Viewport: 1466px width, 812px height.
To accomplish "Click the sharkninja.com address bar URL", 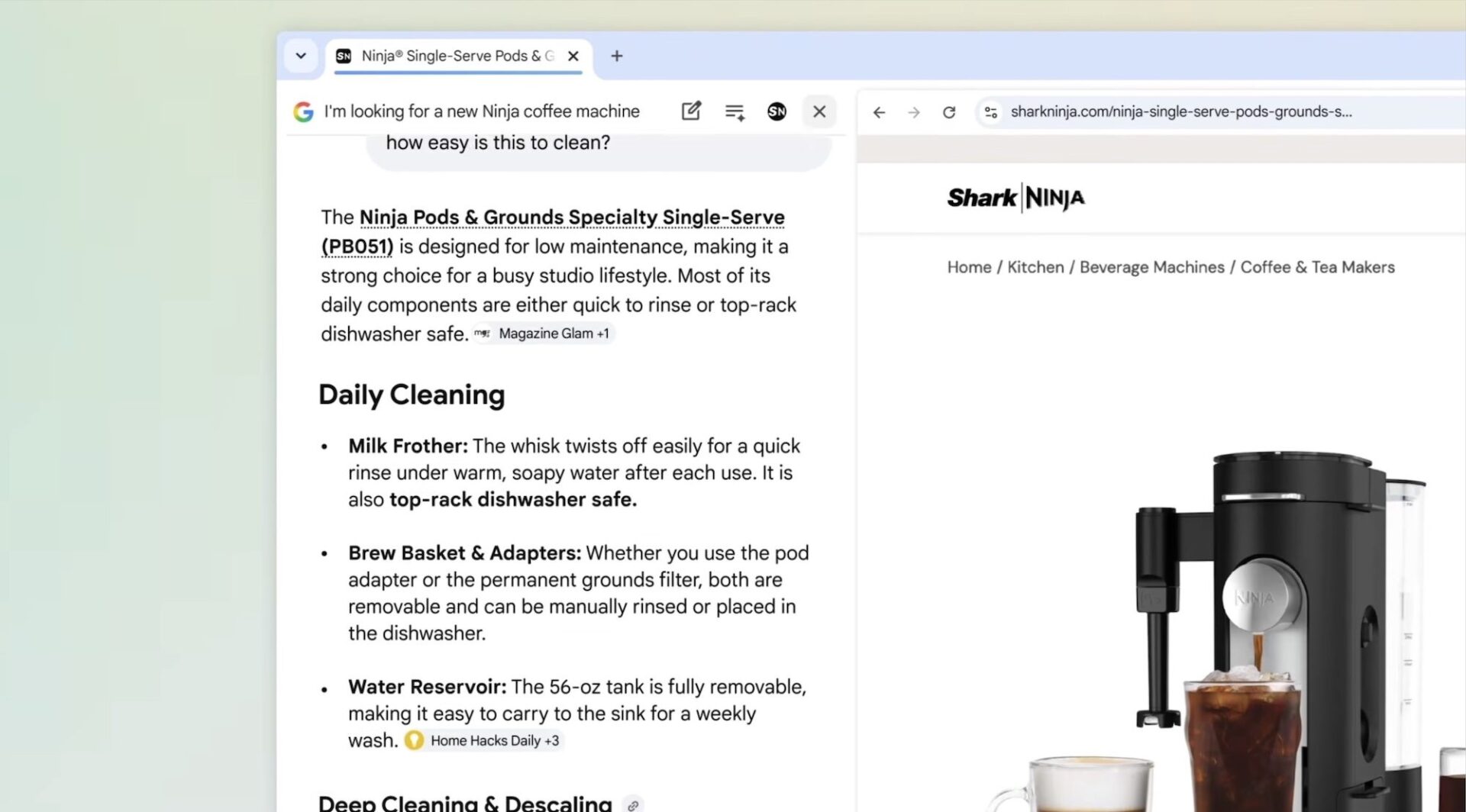I will [1180, 112].
